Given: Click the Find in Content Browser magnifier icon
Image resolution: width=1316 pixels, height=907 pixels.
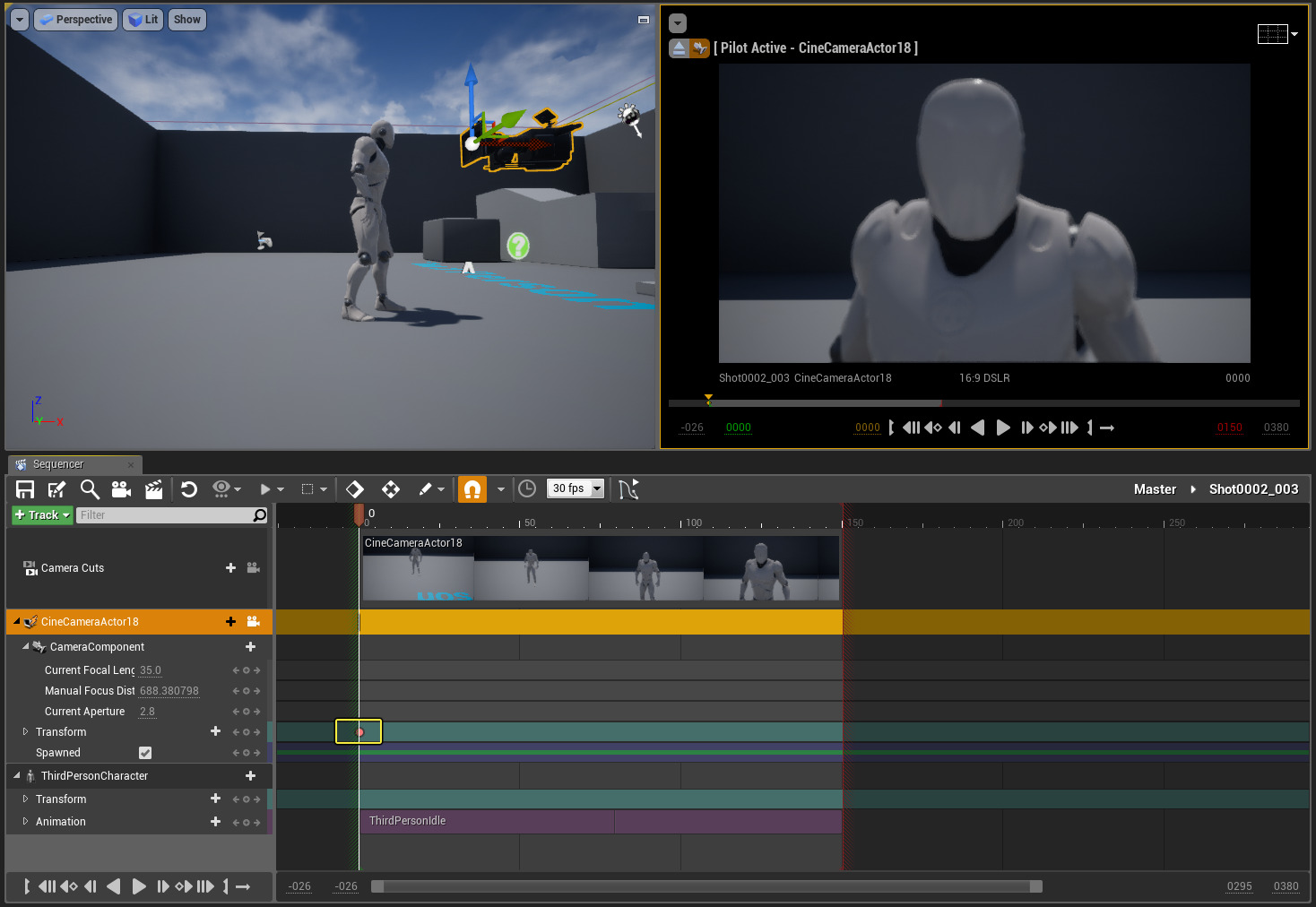Looking at the screenshot, I should point(89,489).
